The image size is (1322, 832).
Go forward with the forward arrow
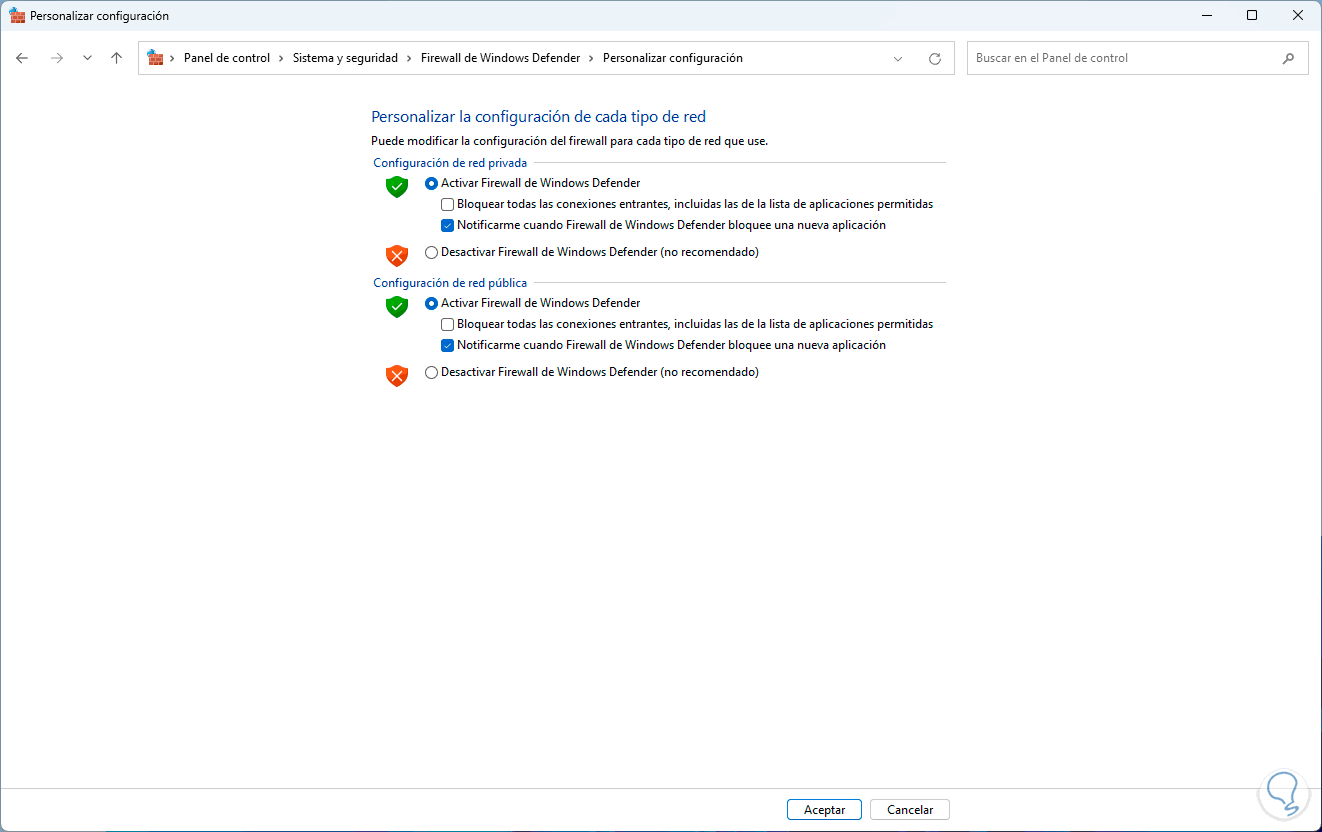pos(57,58)
